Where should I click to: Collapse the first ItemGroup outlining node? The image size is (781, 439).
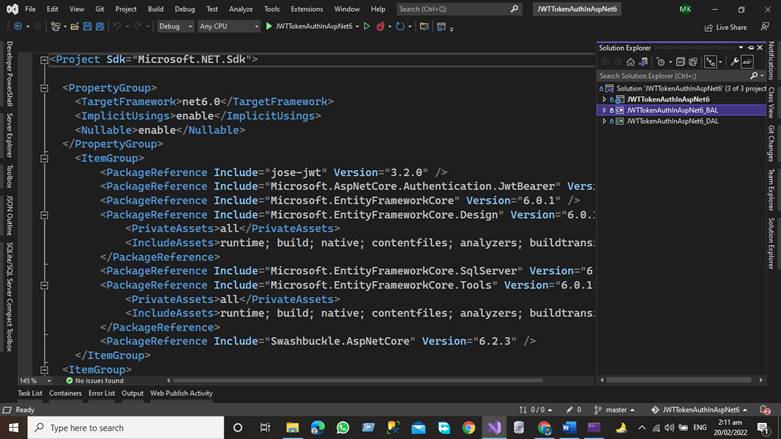[44, 158]
